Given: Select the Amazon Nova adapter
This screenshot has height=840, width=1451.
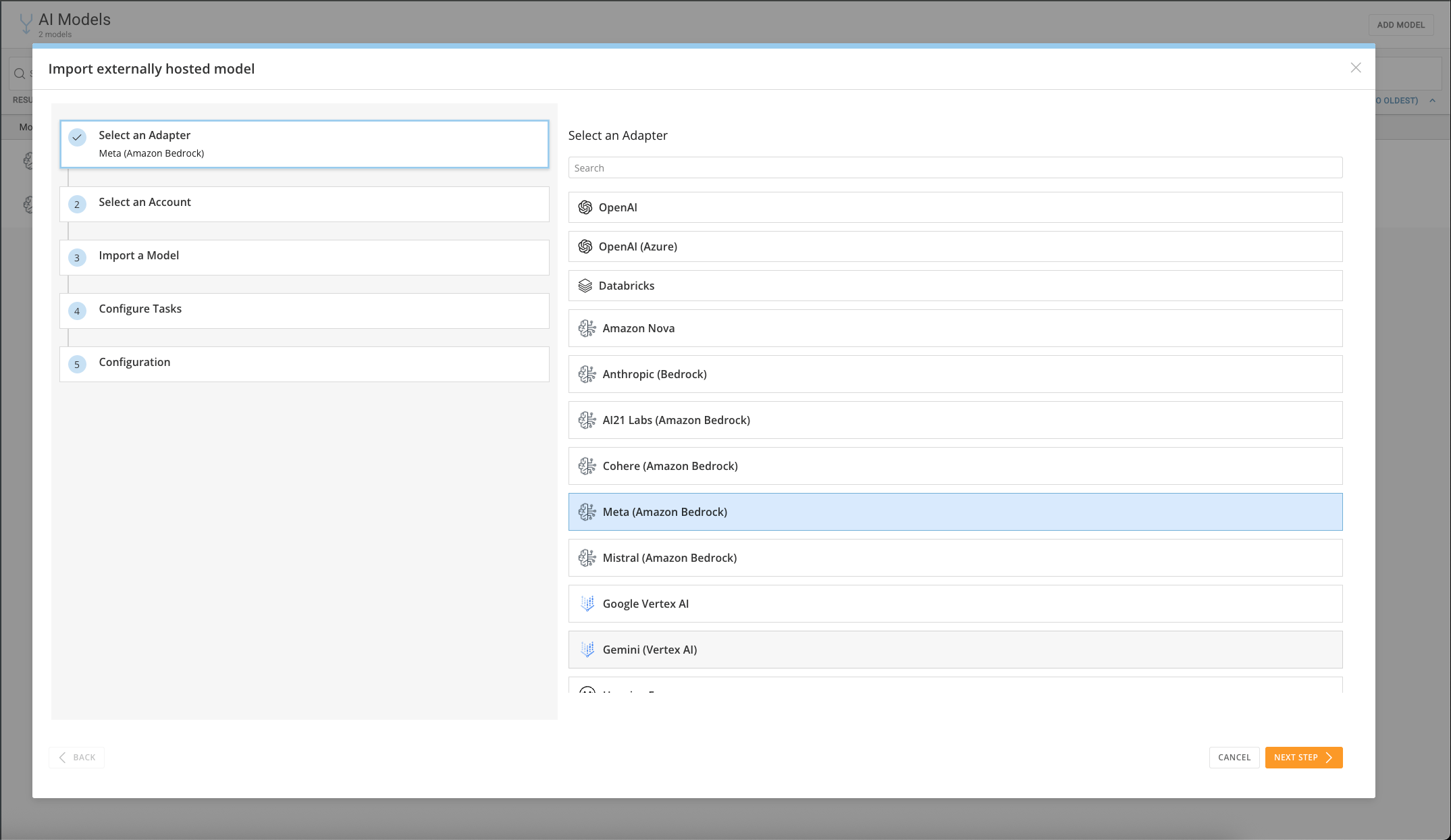Looking at the screenshot, I should (x=955, y=328).
